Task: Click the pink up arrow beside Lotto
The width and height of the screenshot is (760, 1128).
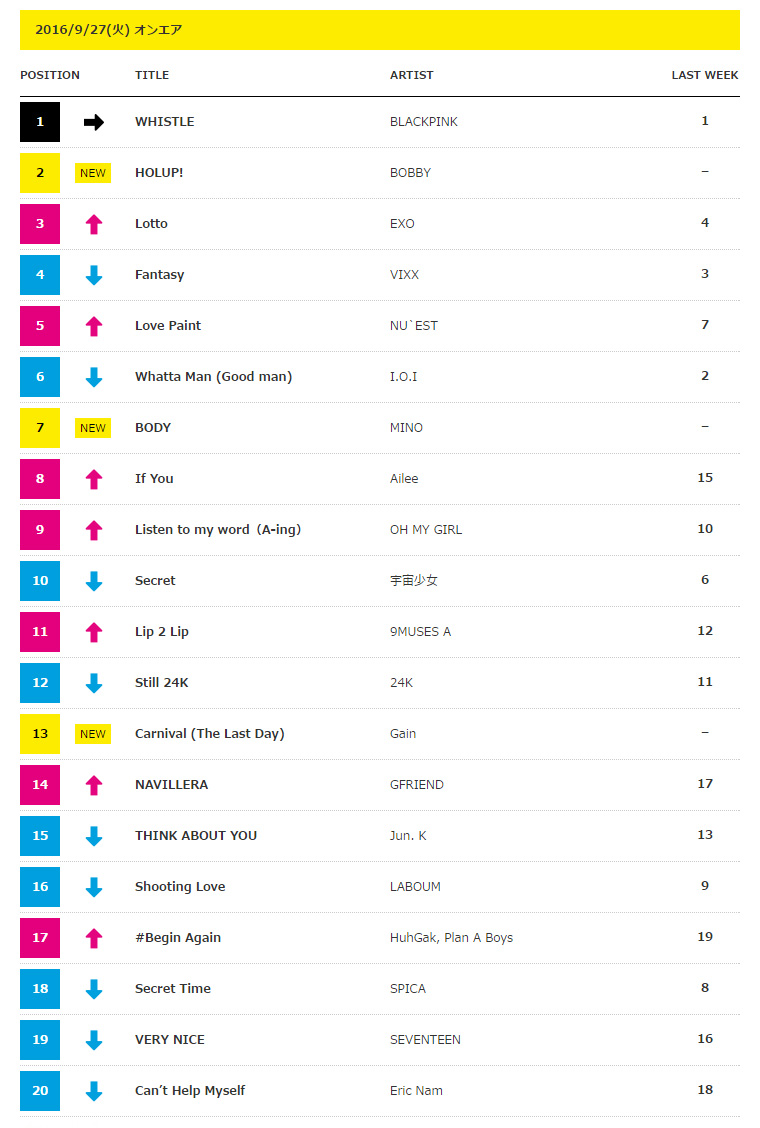Action: (x=94, y=224)
